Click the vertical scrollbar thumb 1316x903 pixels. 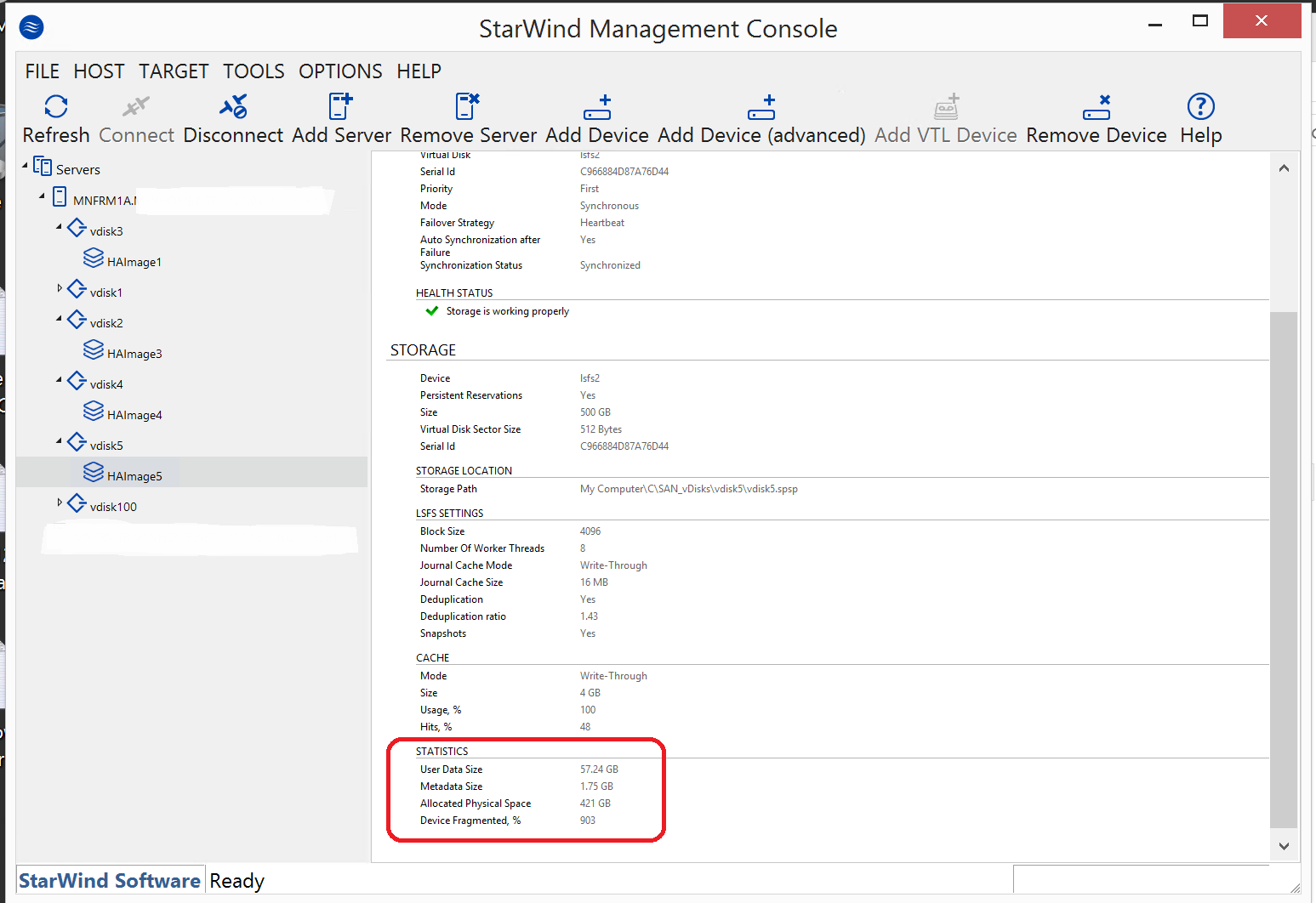tap(1284, 570)
